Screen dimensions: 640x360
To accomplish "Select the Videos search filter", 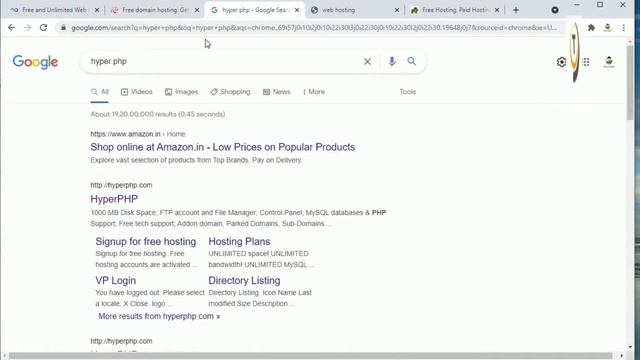I will tap(136, 92).
